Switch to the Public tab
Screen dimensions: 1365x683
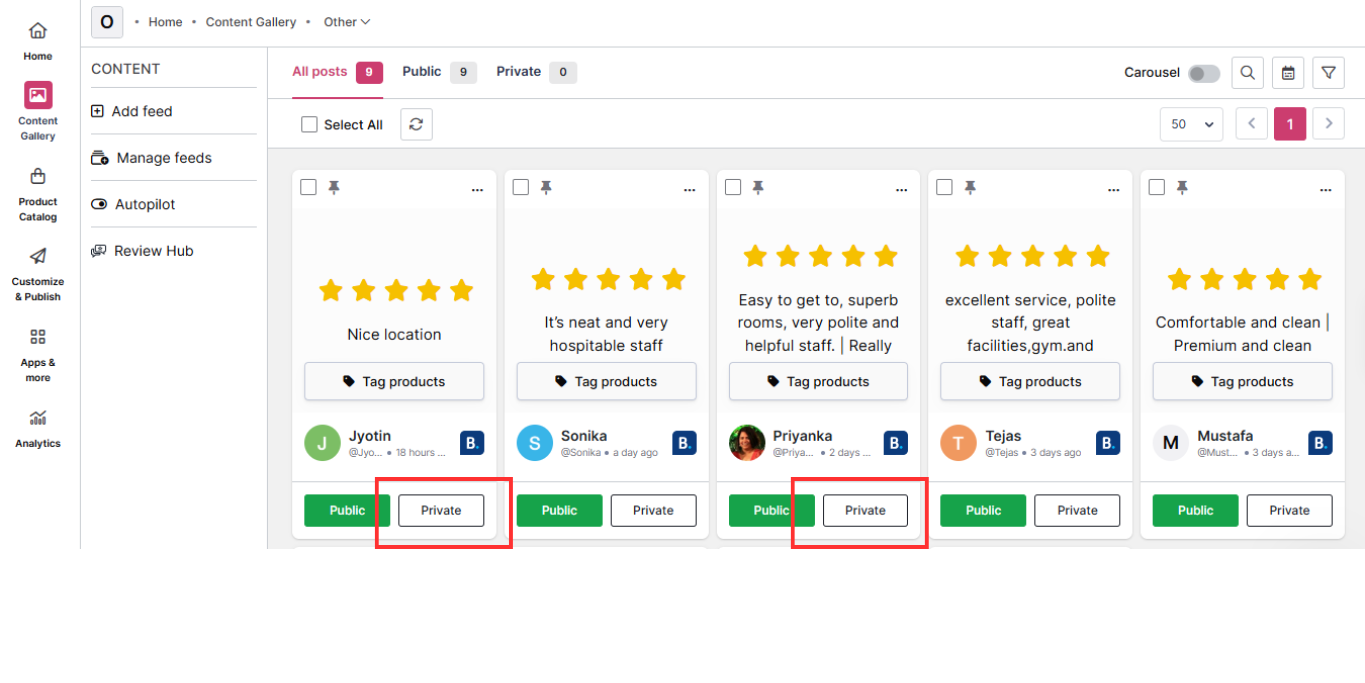[x=439, y=72]
